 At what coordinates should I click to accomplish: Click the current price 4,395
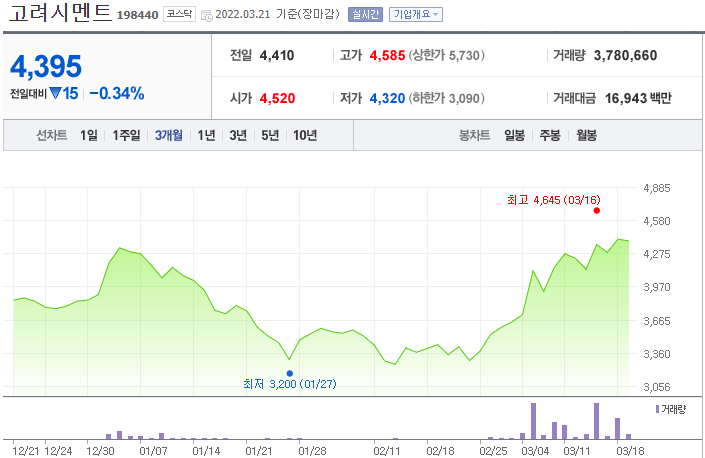(46, 66)
